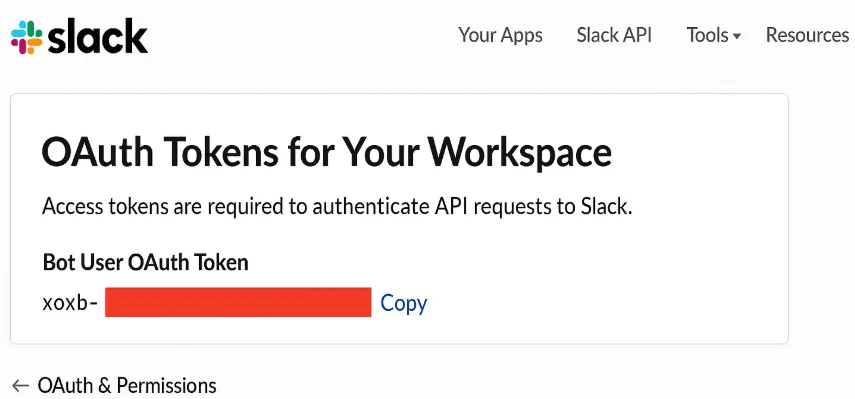The image size is (855, 399).
Task: Select the xoxb- token prefix text
Action: pyautogui.click(x=70, y=303)
